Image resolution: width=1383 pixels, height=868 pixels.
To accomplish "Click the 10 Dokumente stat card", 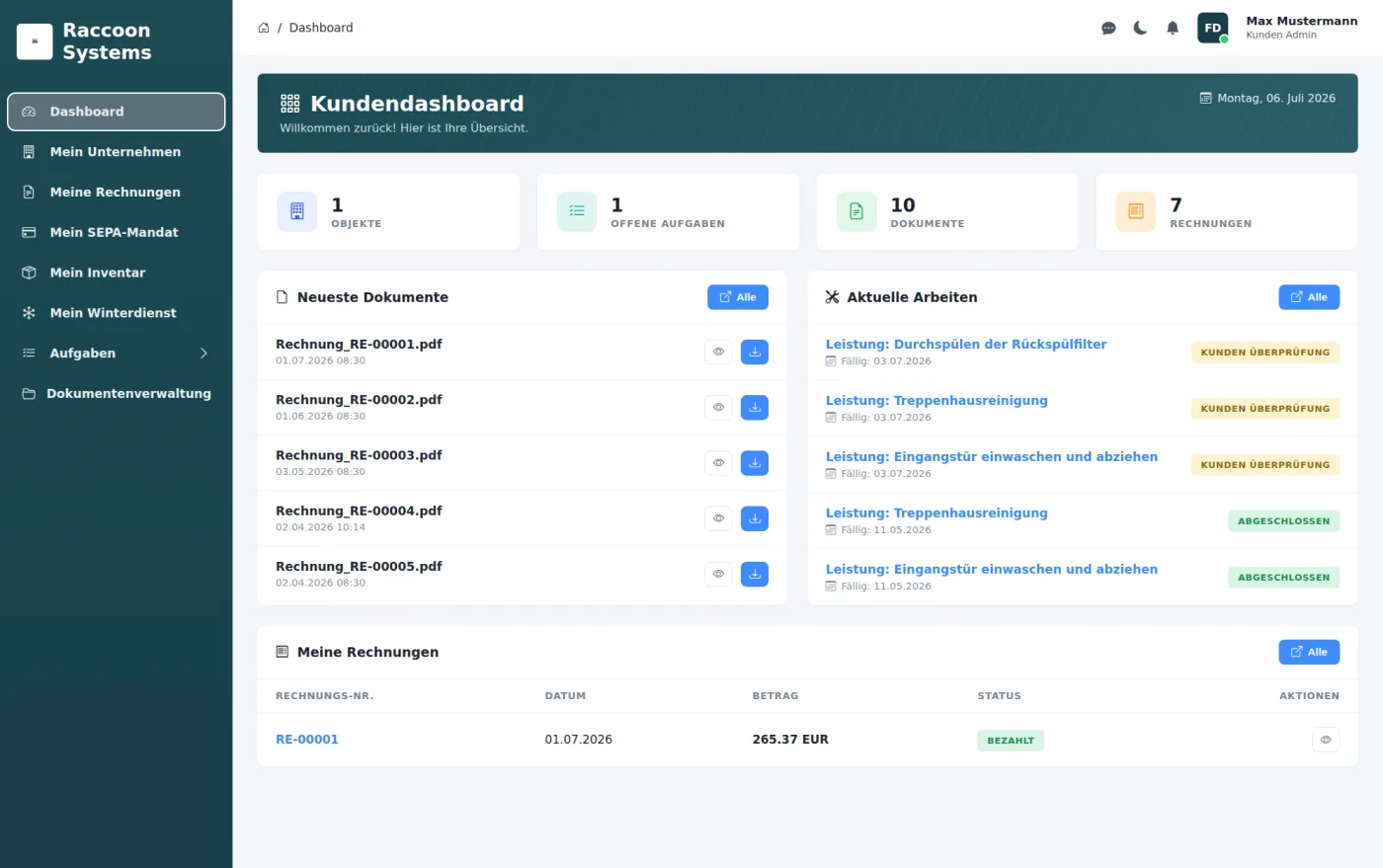I will [x=947, y=212].
